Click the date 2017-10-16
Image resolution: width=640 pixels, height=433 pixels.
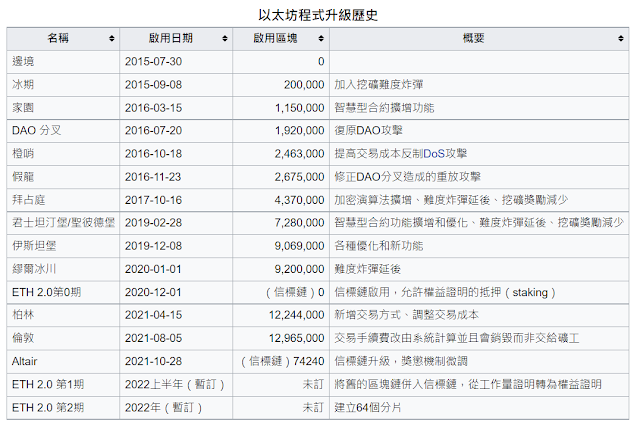tap(153, 200)
